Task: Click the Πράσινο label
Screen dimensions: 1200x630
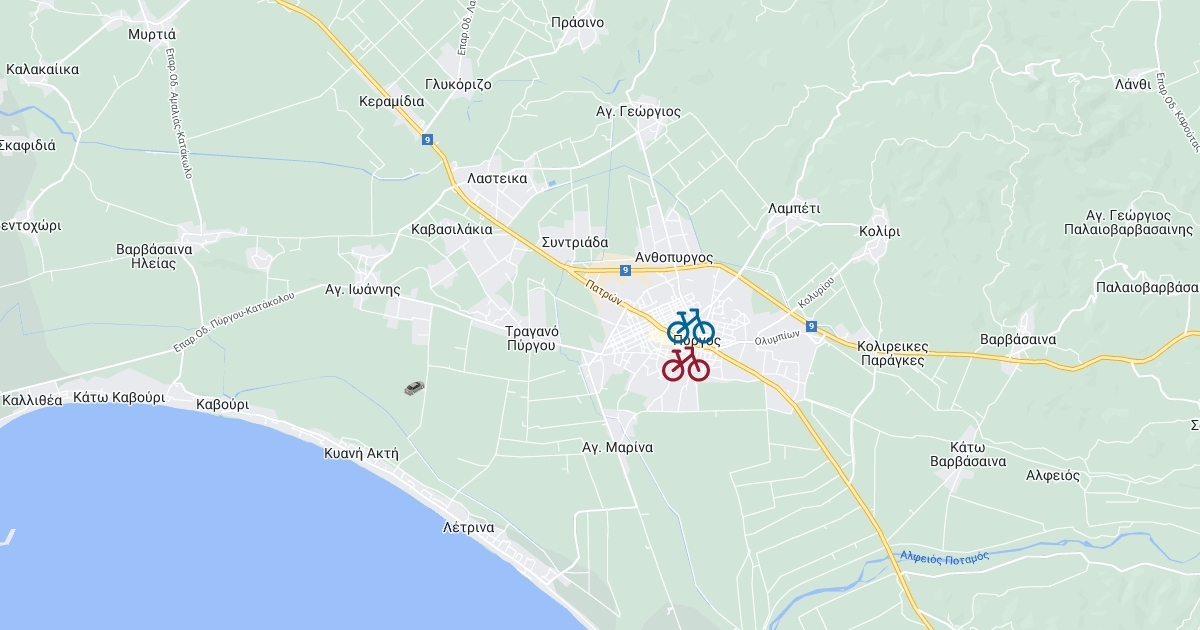Action: [577, 22]
